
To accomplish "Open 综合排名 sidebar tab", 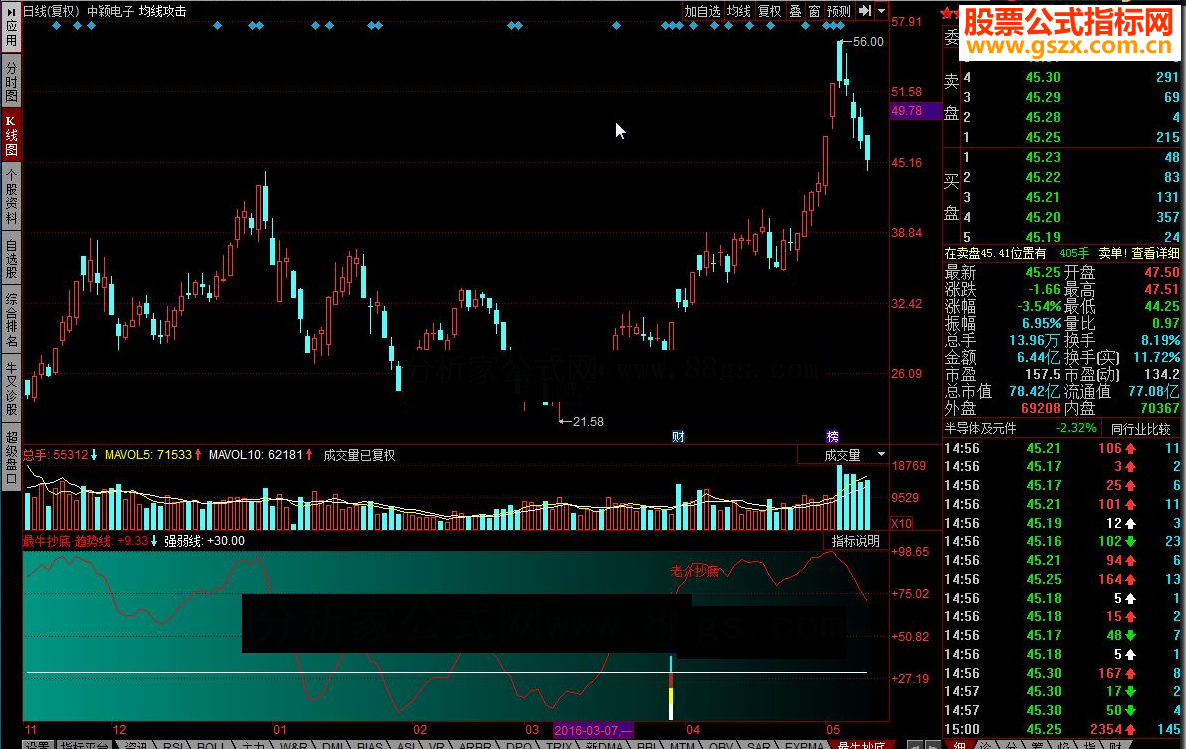I will tap(11, 319).
